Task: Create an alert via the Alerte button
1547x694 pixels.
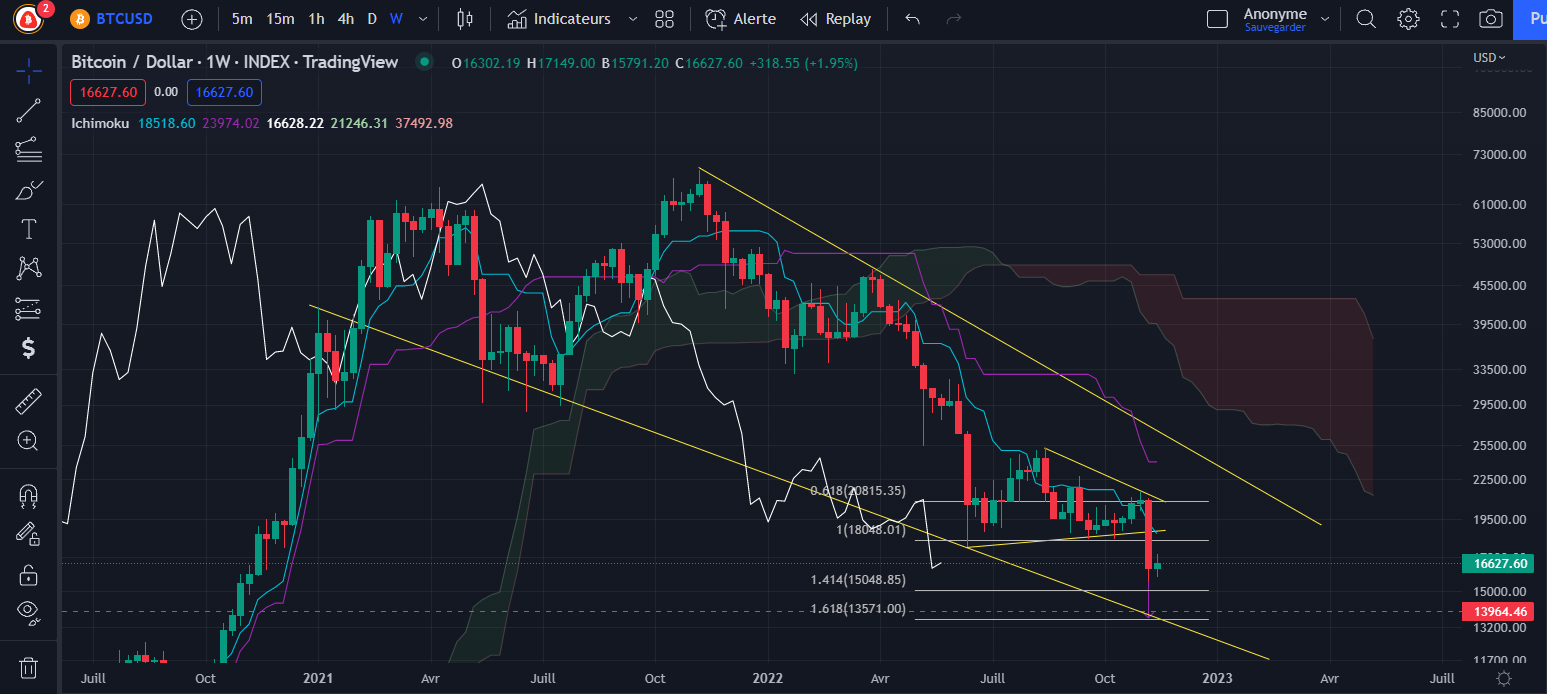Action: [740, 18]
